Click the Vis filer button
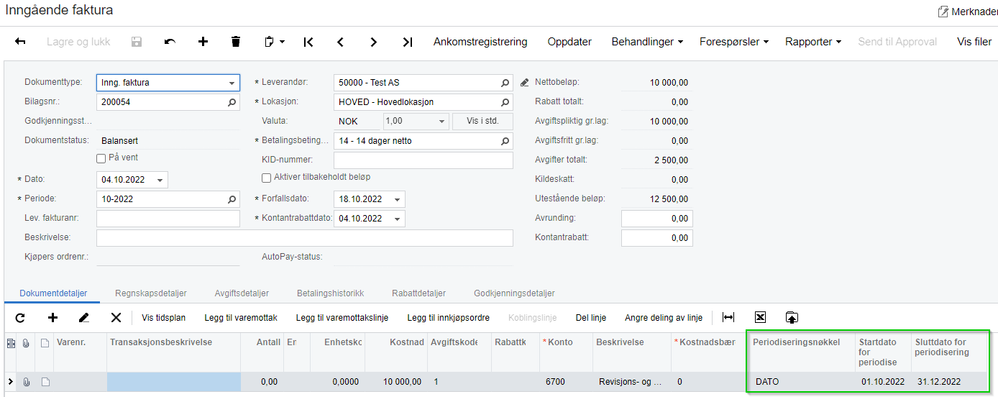The image size is (998, 397). 974,42
